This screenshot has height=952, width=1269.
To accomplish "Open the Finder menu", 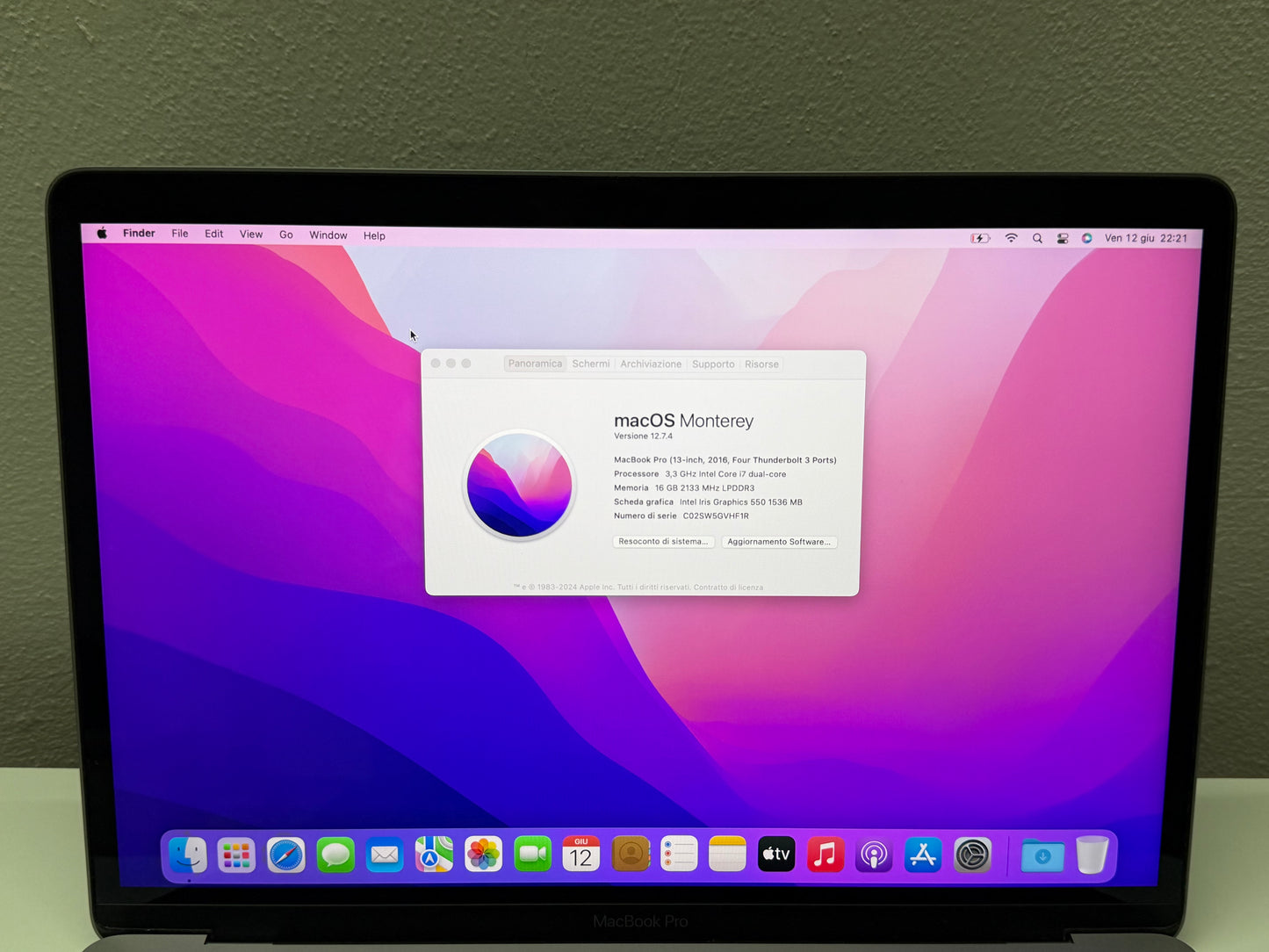I will pyautogui.click(x=139, y=234).
